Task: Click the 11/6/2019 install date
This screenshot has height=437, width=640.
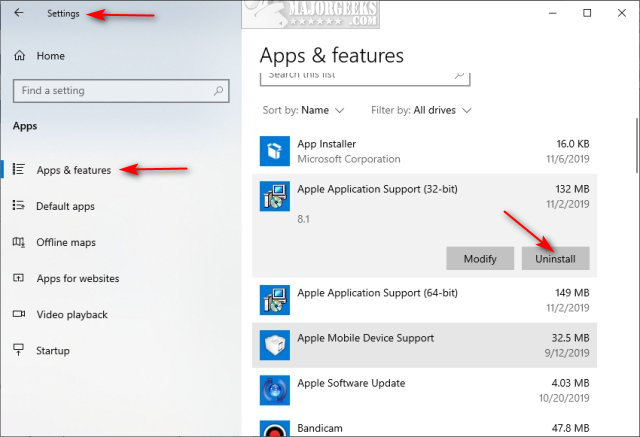Action: click(568, 159)
